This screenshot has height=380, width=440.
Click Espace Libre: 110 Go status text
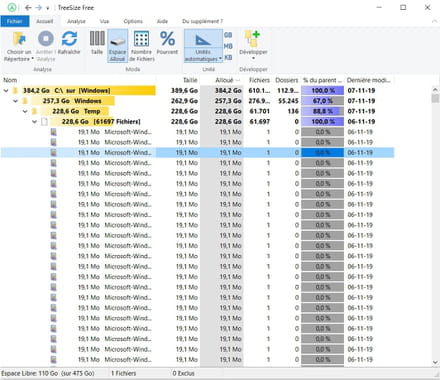click(48, 373)
